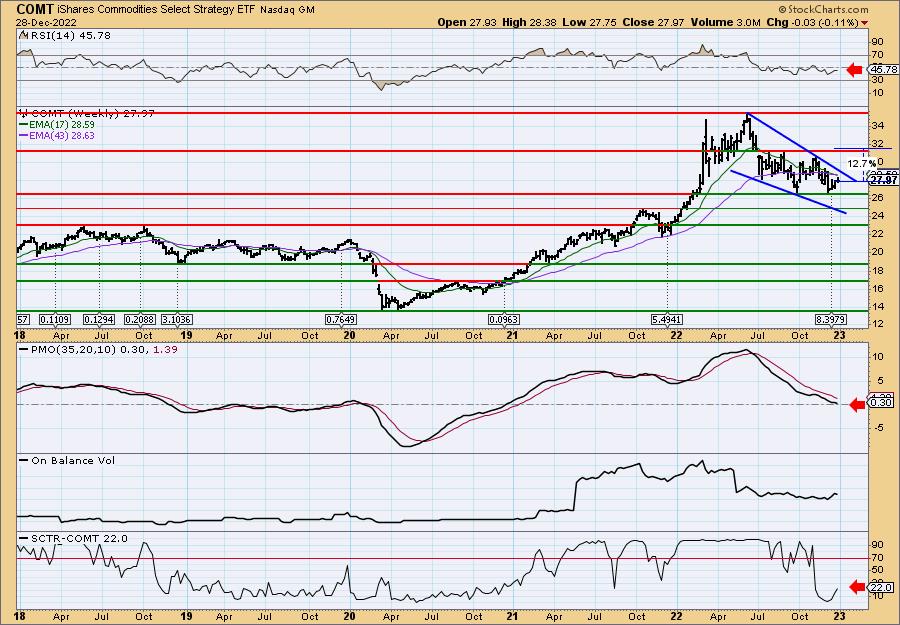The width and height of the screenshot is (900, 625).
Task: Click the 22.0 SCTR value tag on the axis
Action: pos(881,587)
